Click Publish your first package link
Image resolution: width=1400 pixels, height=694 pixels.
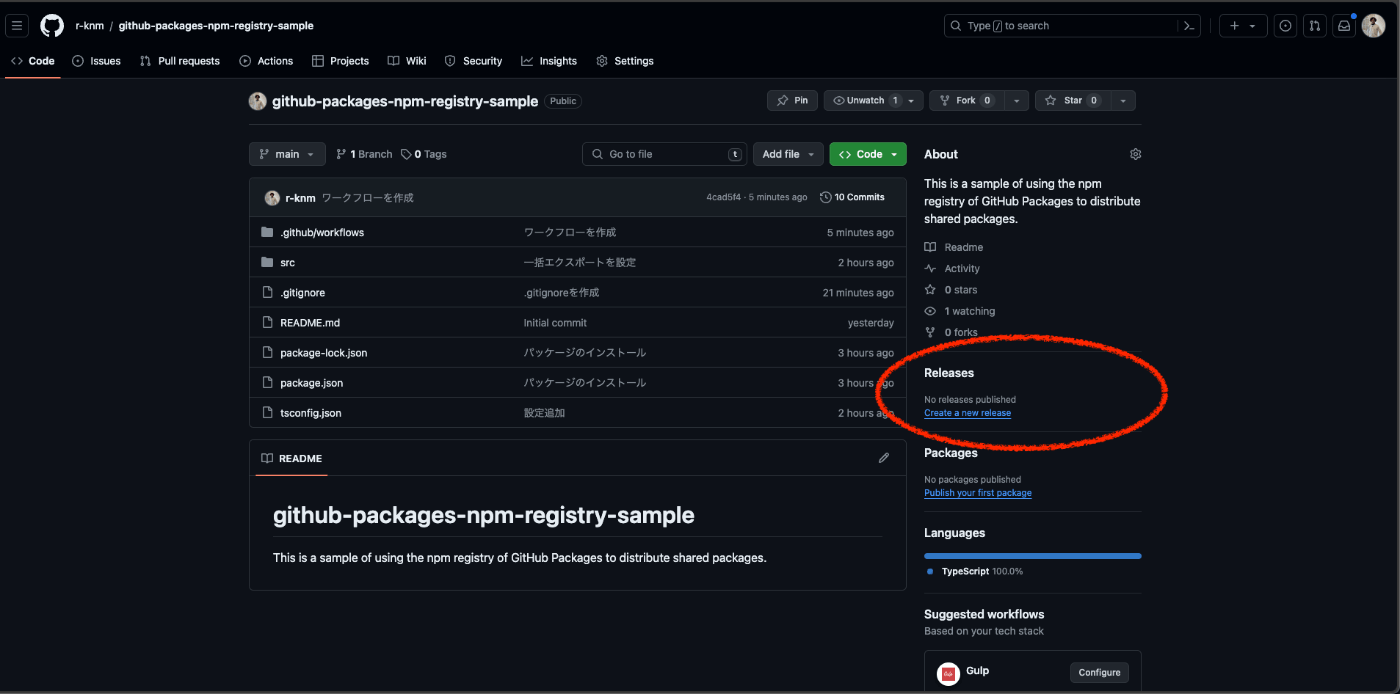[x=978, y=493]
